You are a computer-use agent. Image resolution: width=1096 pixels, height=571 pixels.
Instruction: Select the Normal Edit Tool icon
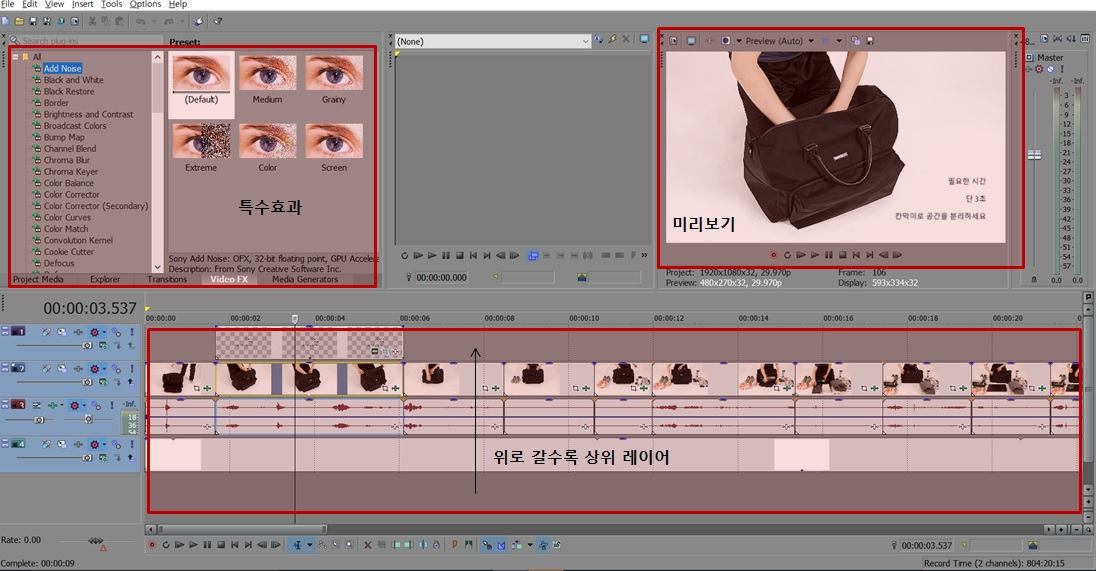coord(297,545)
